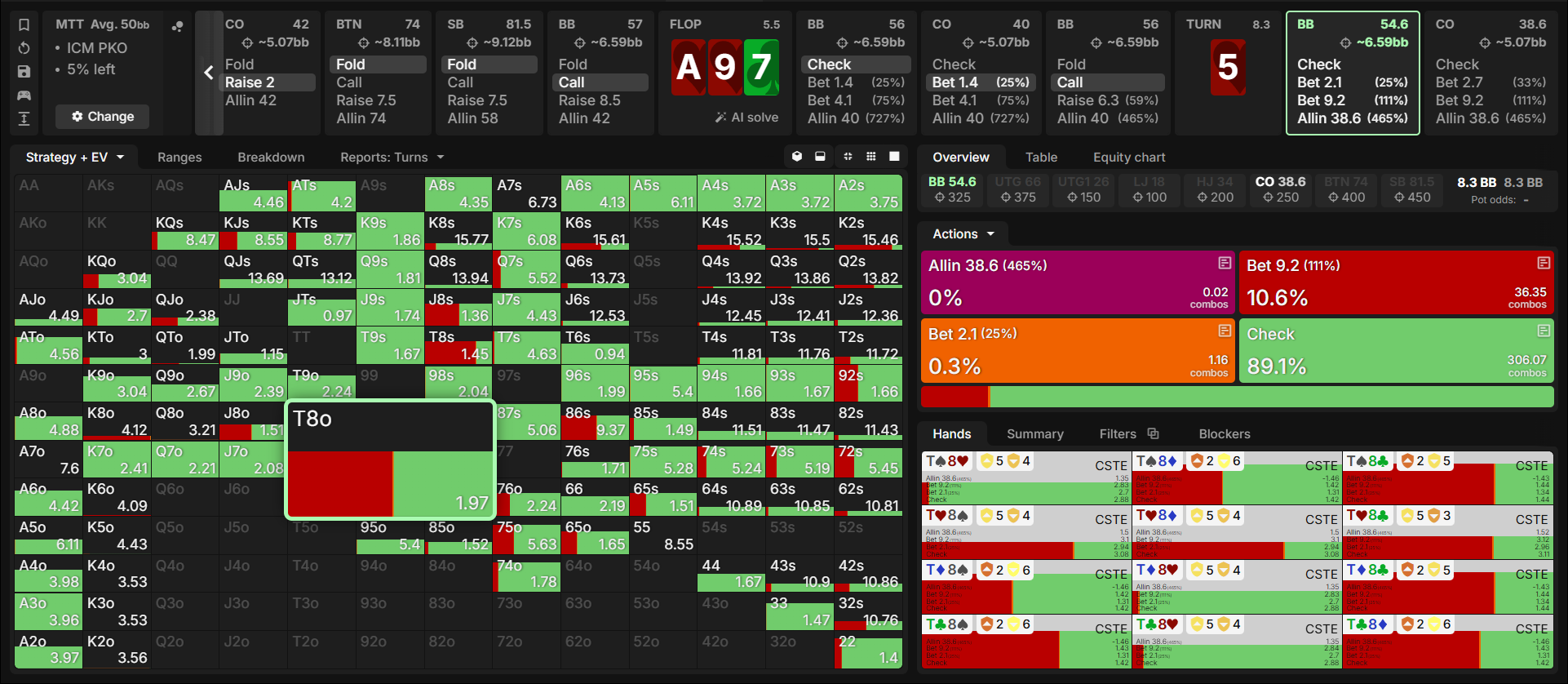The height and width of the screenshot is (684, 1568).
Task: Open the Equity chart tab
Action: click(1129, 157)
